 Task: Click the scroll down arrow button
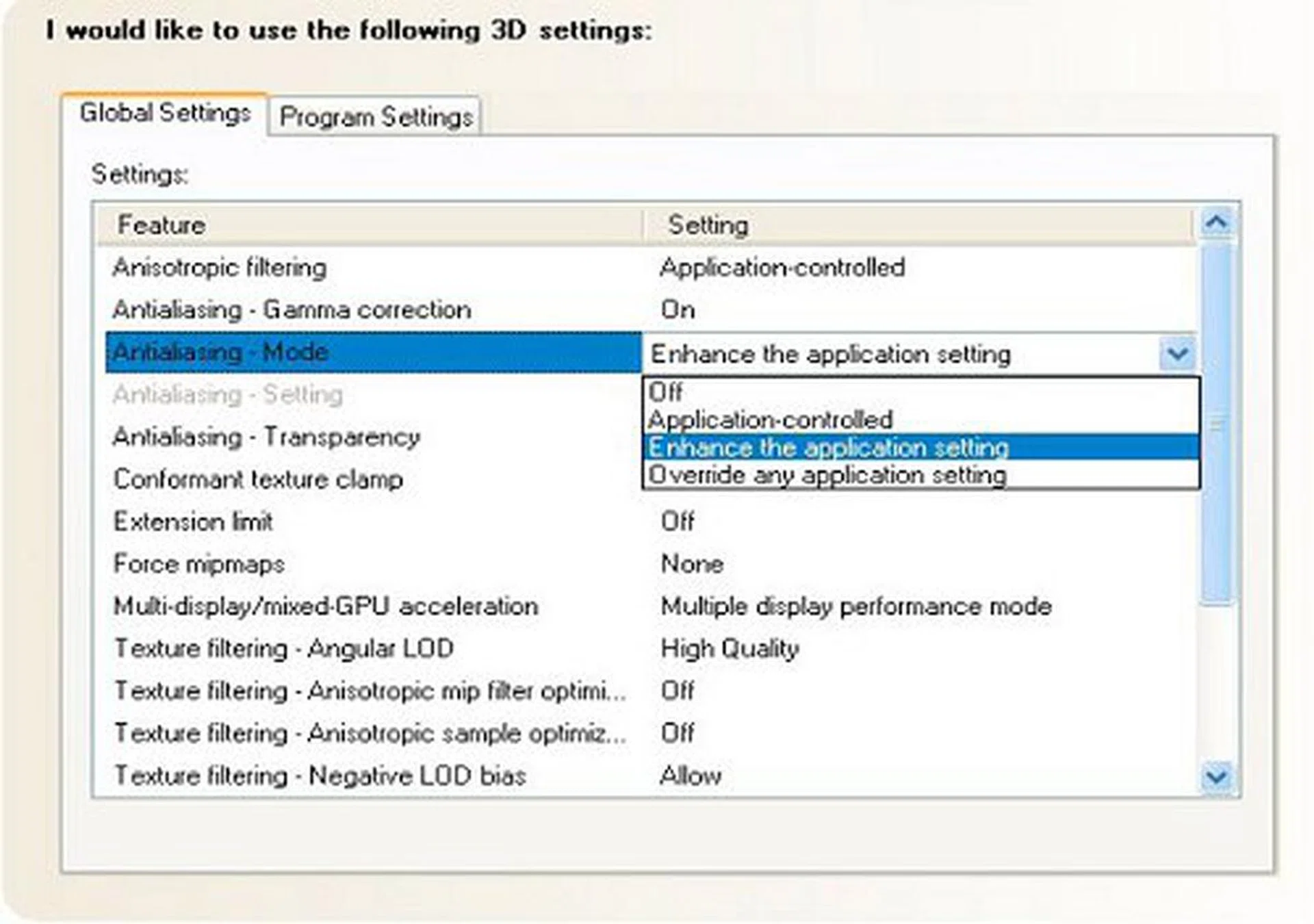(x=1216, y=777)
